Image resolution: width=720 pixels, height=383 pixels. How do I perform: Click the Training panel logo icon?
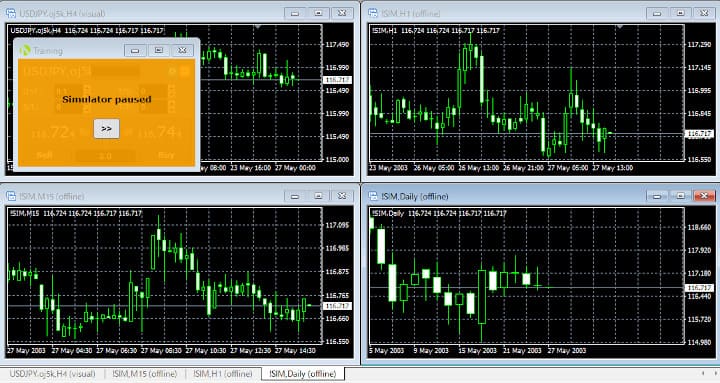(25, 50)
